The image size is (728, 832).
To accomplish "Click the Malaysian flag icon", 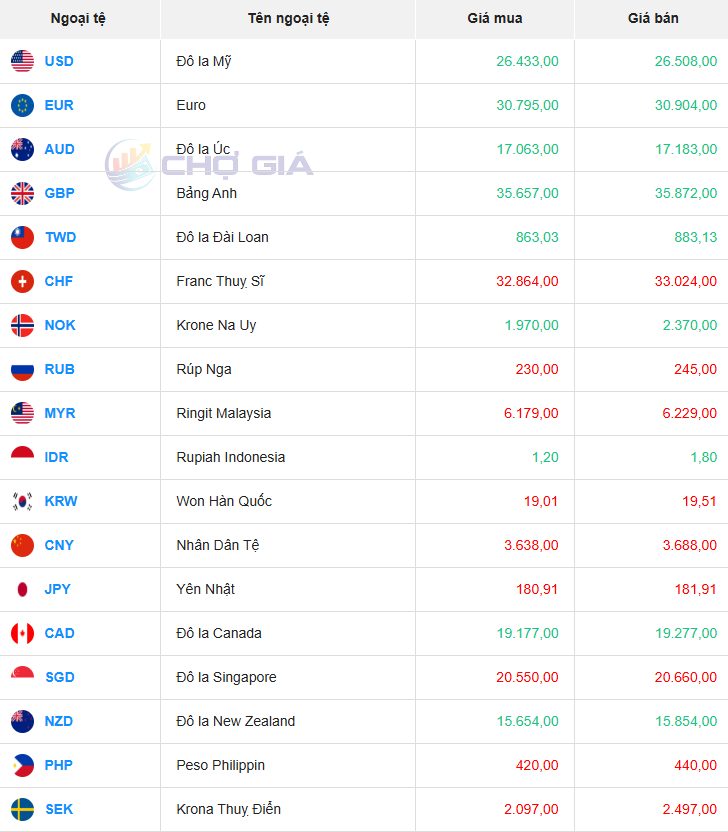I will point(22,413).
